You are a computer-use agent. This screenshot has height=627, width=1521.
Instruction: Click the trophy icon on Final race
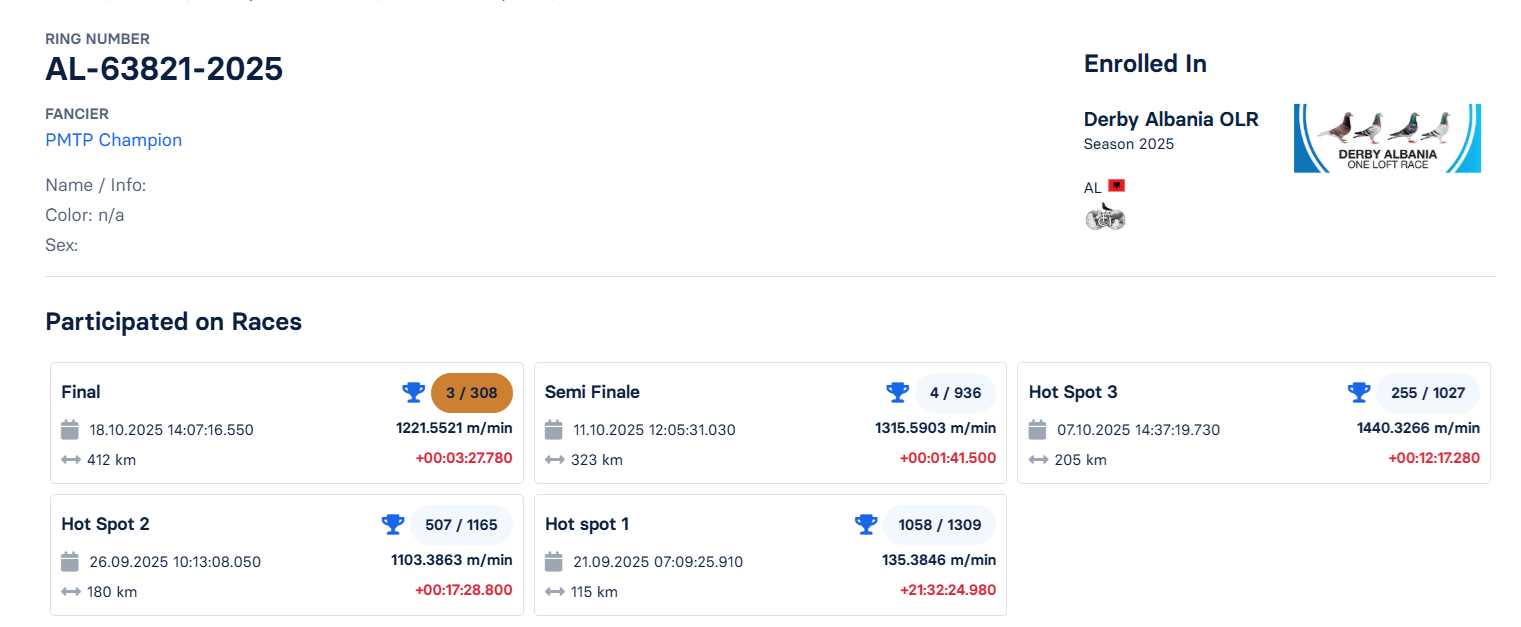click(413, 392)
